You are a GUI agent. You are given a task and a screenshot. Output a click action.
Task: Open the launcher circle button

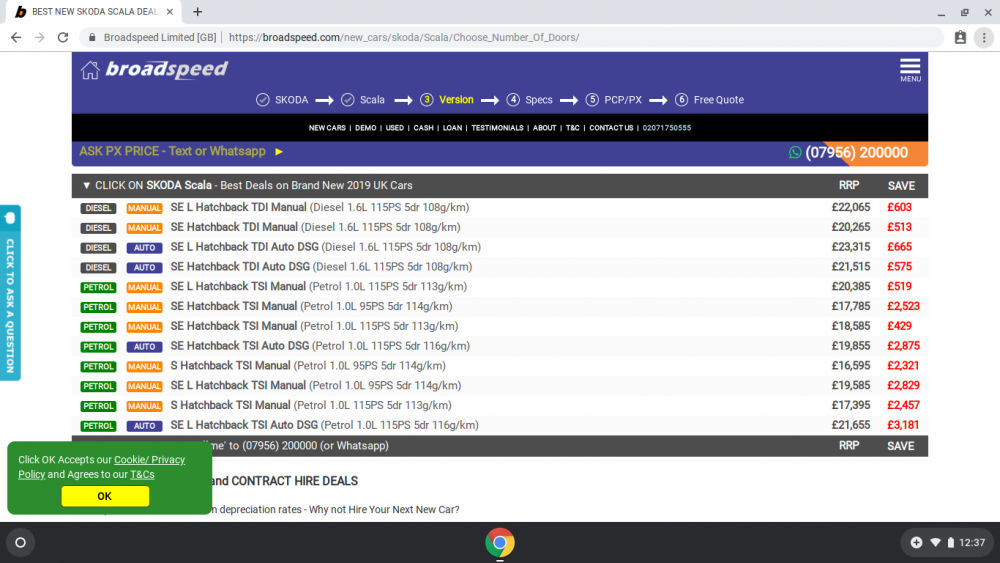click(20, 543)
